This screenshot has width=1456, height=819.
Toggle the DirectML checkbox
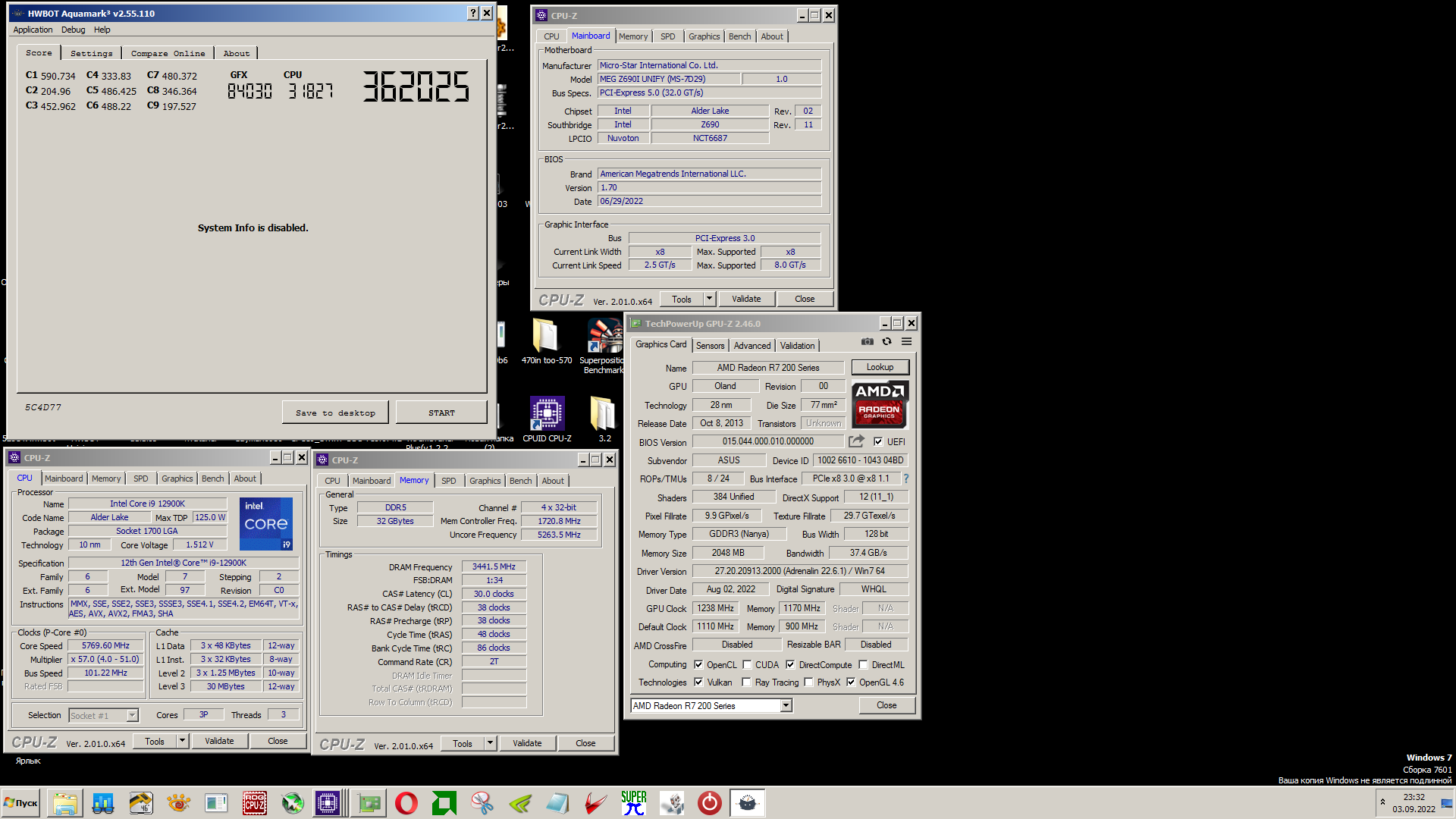tap(863, 664)
